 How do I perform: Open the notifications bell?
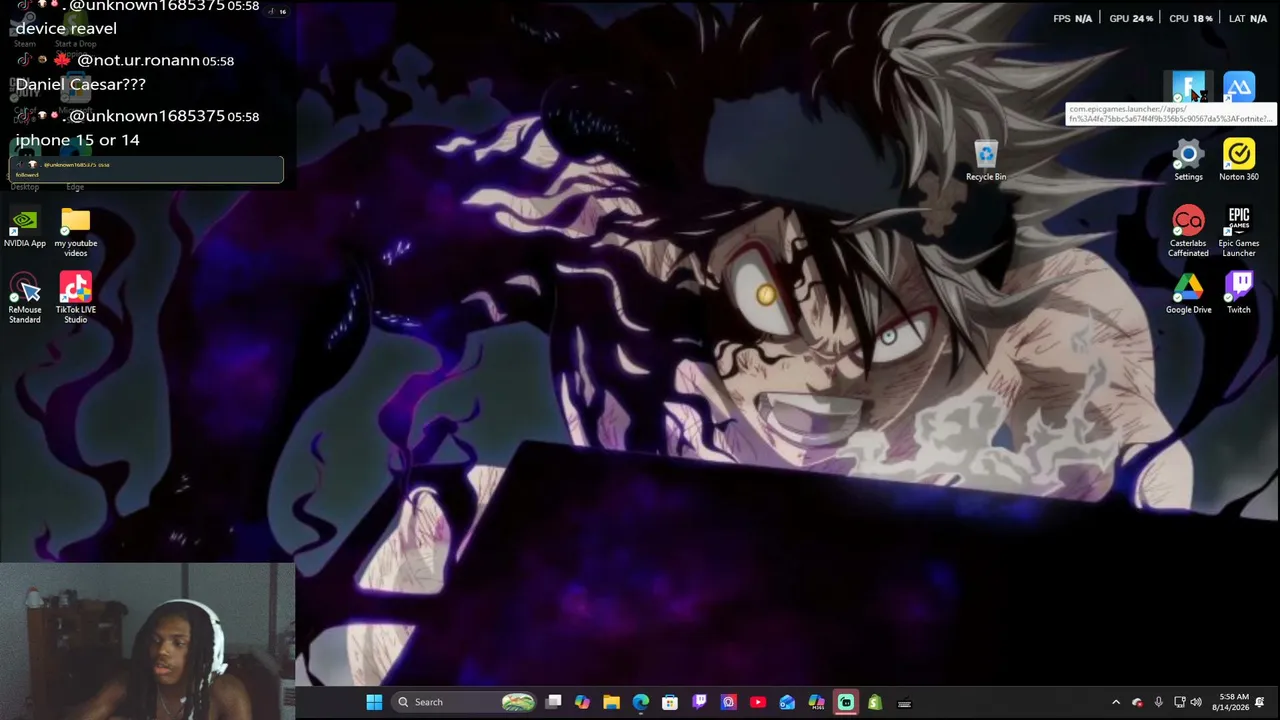point(1260,702)
